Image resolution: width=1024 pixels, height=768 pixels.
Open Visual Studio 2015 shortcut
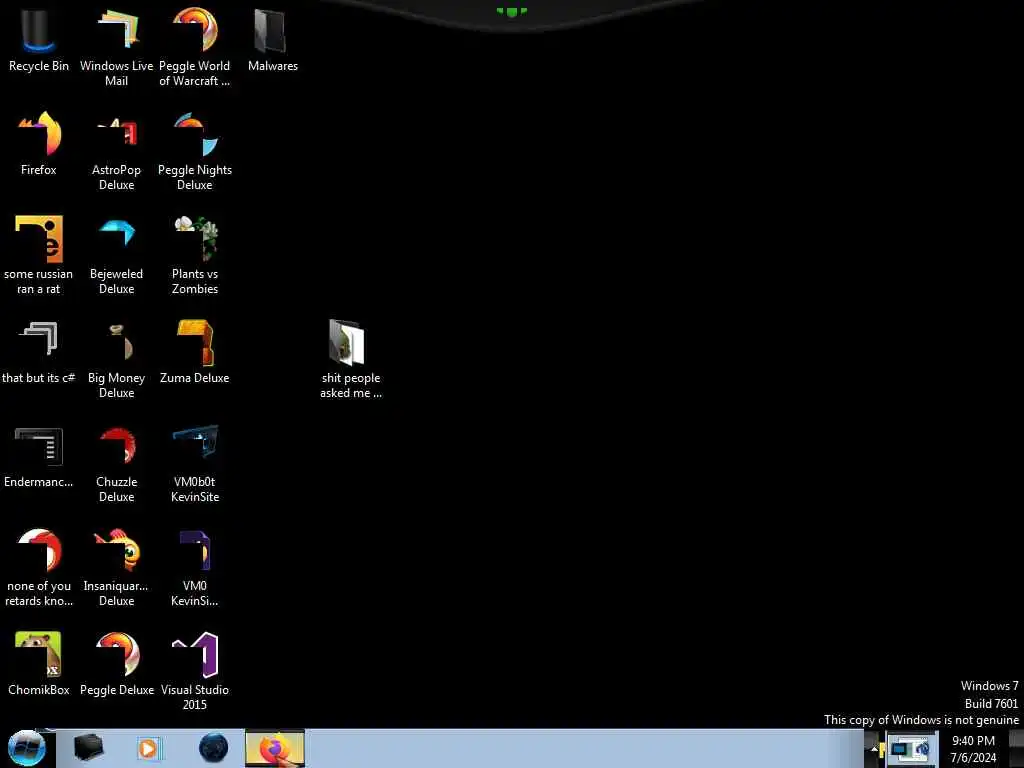(x=195, y=671)
